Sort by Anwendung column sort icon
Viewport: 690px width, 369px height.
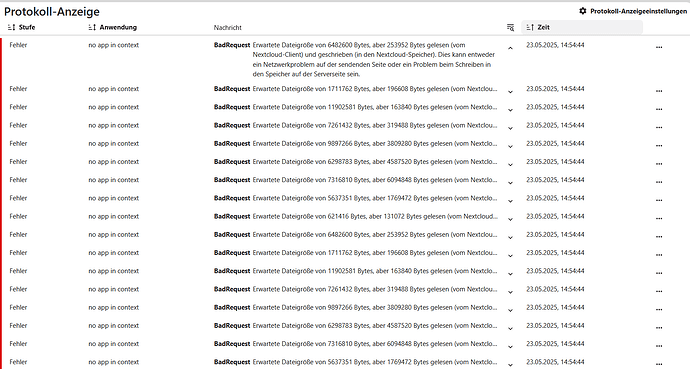point(92,27)
